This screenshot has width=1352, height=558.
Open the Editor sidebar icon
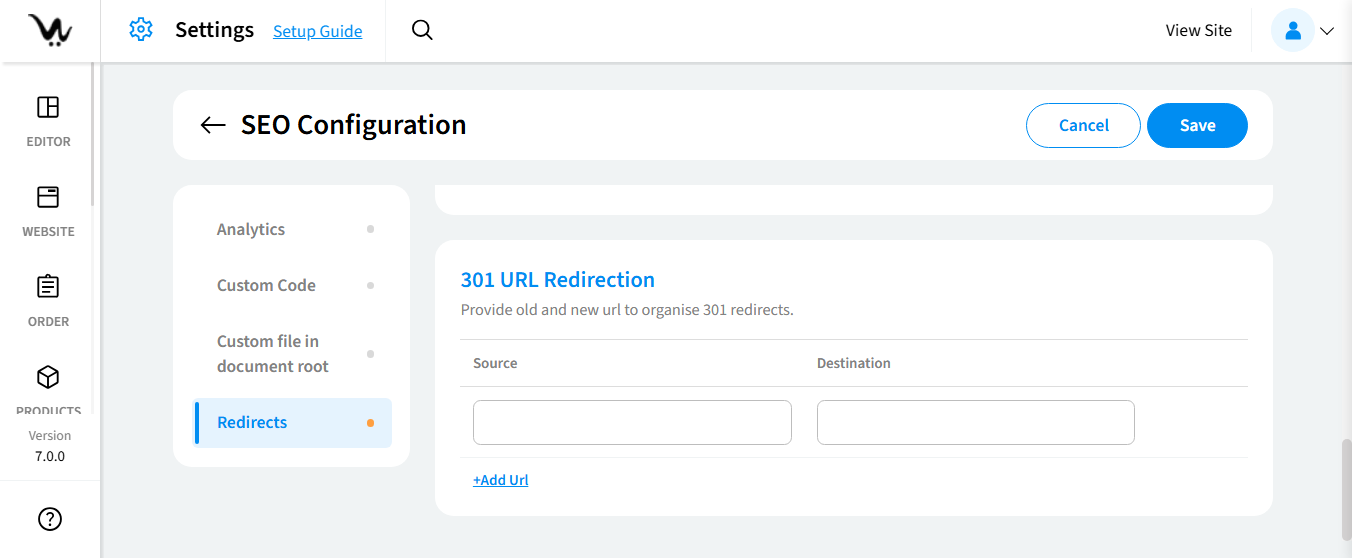point(48,108)
